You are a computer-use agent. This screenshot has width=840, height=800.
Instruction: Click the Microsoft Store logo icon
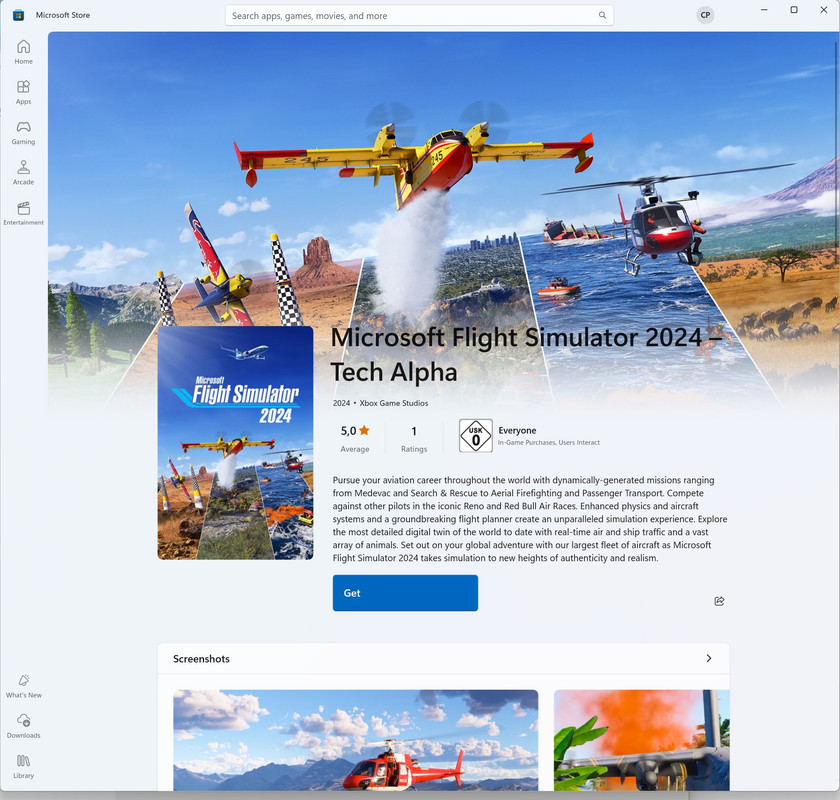(18, 15)
